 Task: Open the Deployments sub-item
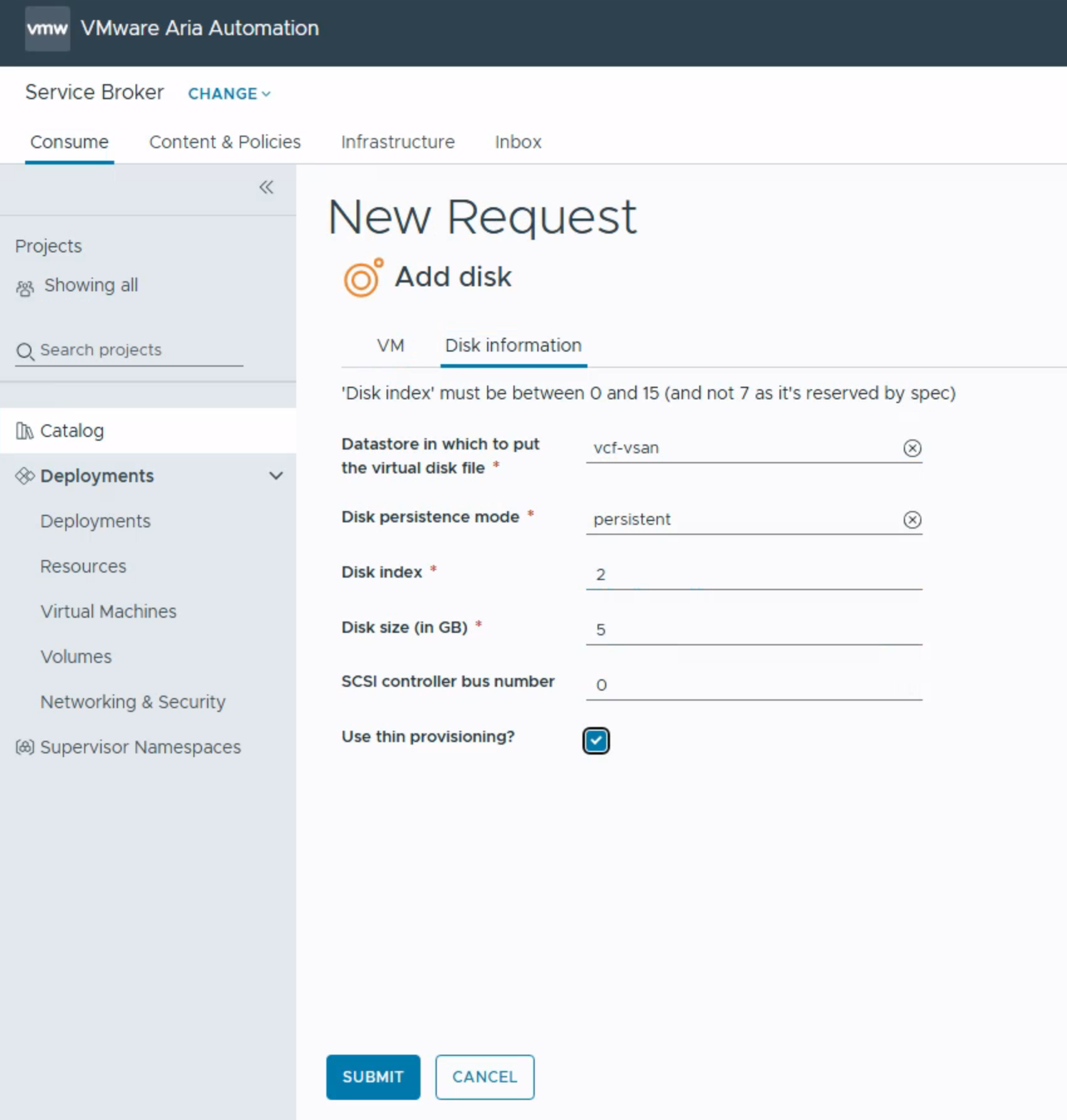(x=95, y=521)
